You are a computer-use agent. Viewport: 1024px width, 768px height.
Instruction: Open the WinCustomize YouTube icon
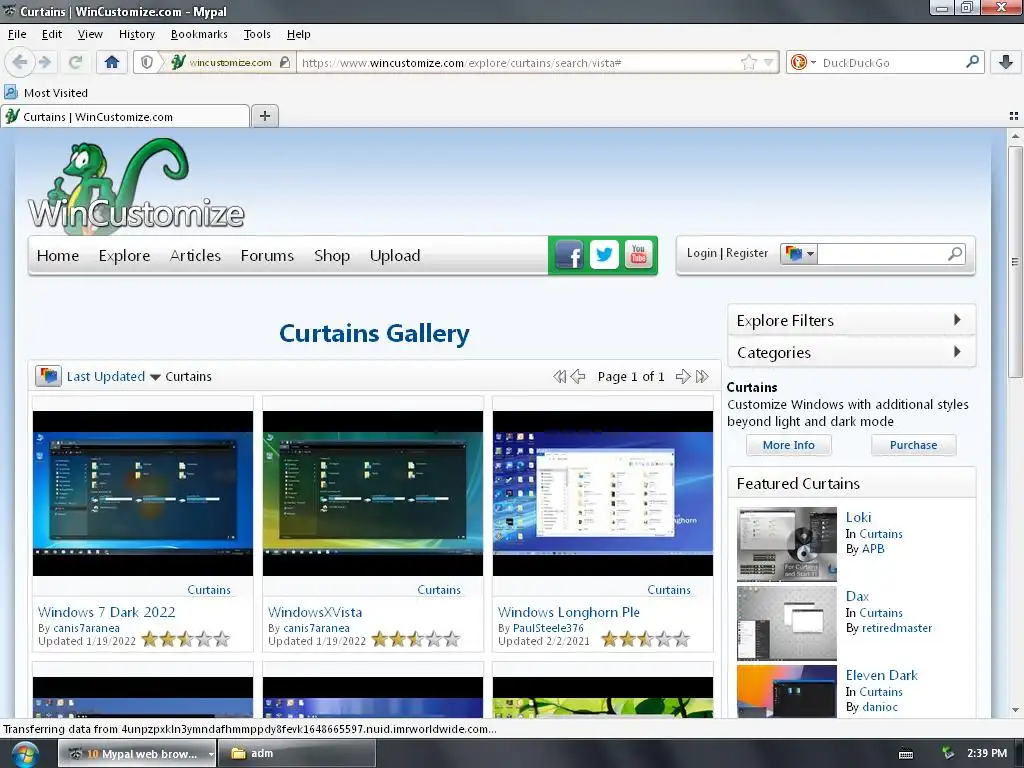pos(638,255)
